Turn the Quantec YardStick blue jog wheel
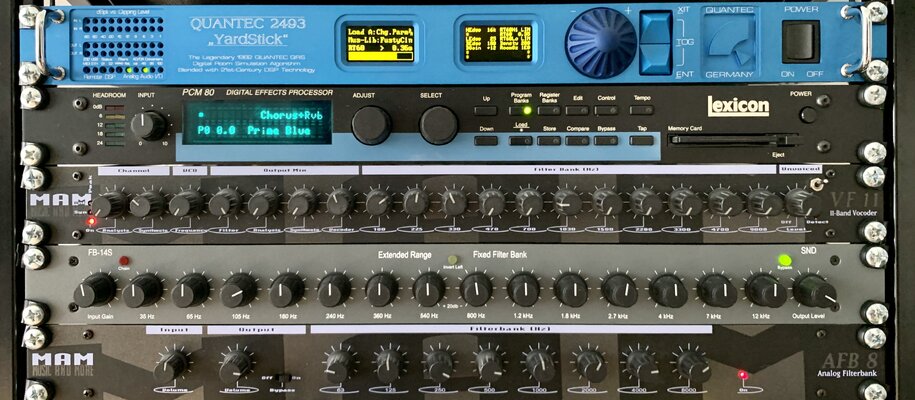The image size is (915, 400). pyautogui.click(x=600, y=43)
